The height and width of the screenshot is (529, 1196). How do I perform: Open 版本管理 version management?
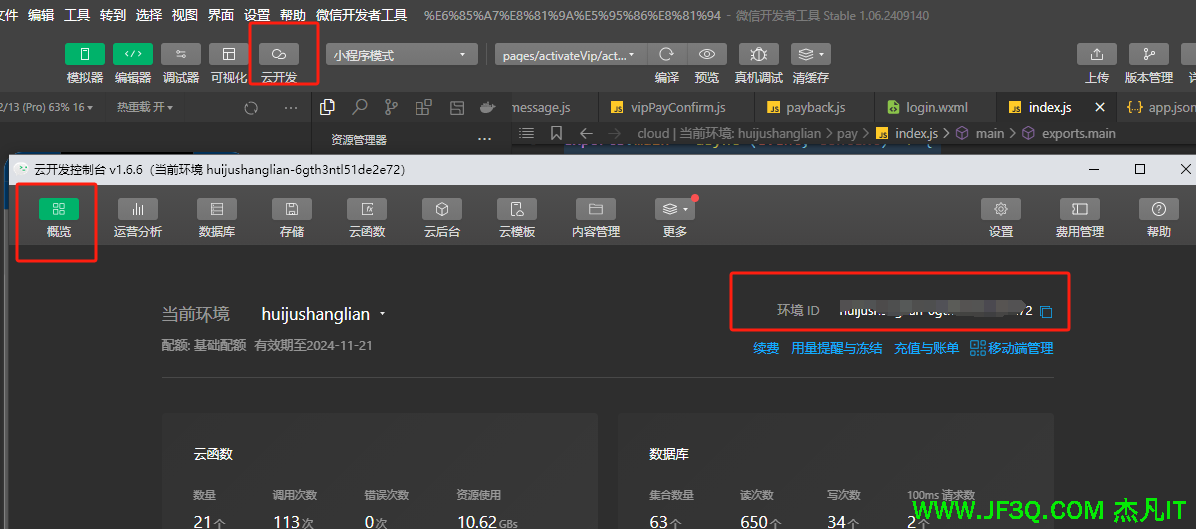pos(1149,54)
